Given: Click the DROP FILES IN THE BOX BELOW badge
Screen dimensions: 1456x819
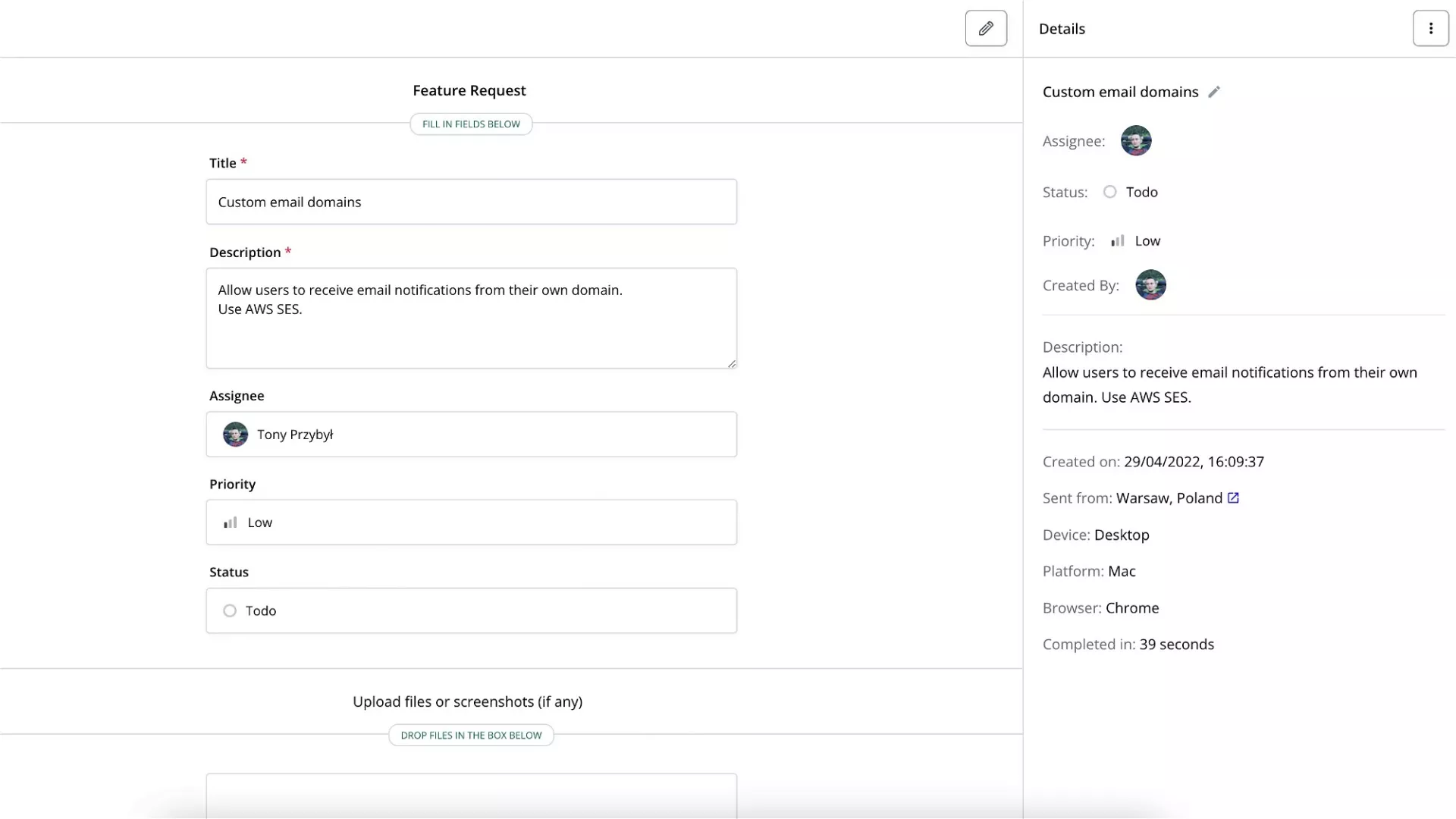Looking at the screenshot, I should click(471, 736).
